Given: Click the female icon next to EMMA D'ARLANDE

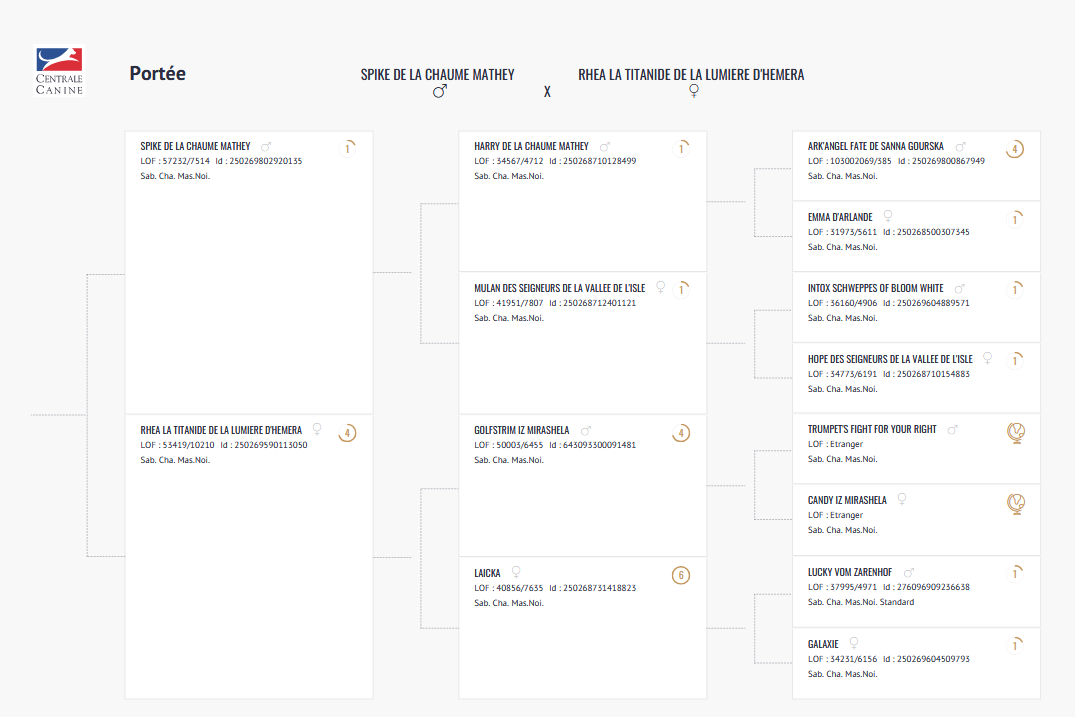Looking at the screenshot, I should (x=887, y=216).
